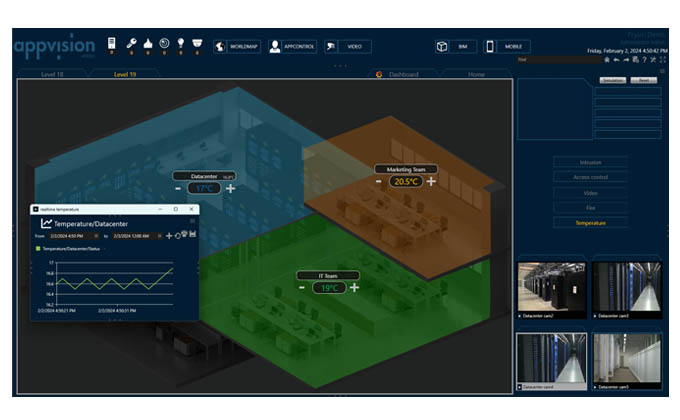Screen dimensions: 680x420
Task: Open the VIDEO module
Action: click(347, 47)
